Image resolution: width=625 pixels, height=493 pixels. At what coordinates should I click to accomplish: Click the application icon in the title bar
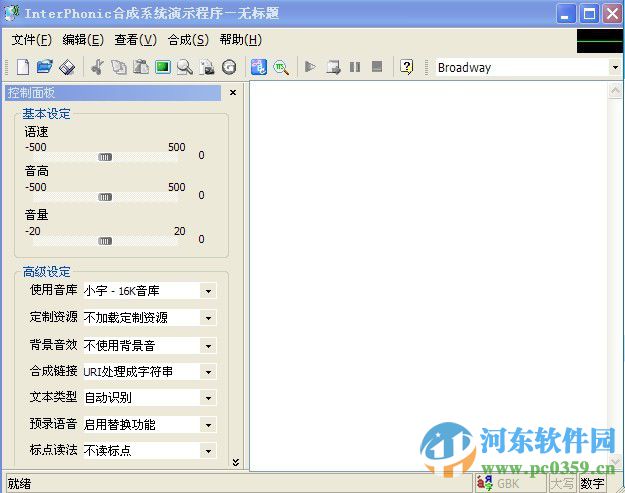click(12, 13)
